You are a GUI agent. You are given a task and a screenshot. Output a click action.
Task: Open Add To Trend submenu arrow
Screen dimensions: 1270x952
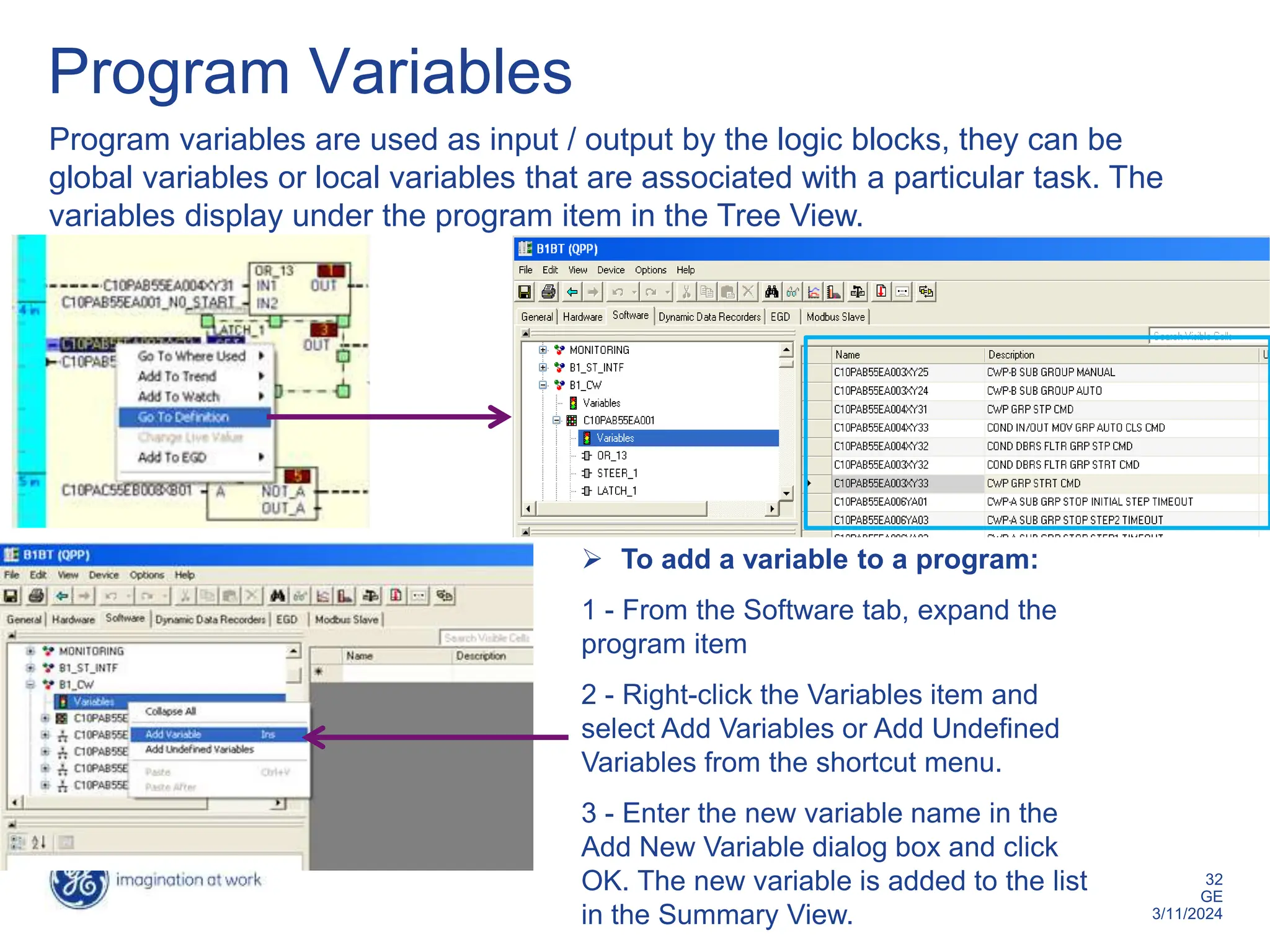[261, 376]
